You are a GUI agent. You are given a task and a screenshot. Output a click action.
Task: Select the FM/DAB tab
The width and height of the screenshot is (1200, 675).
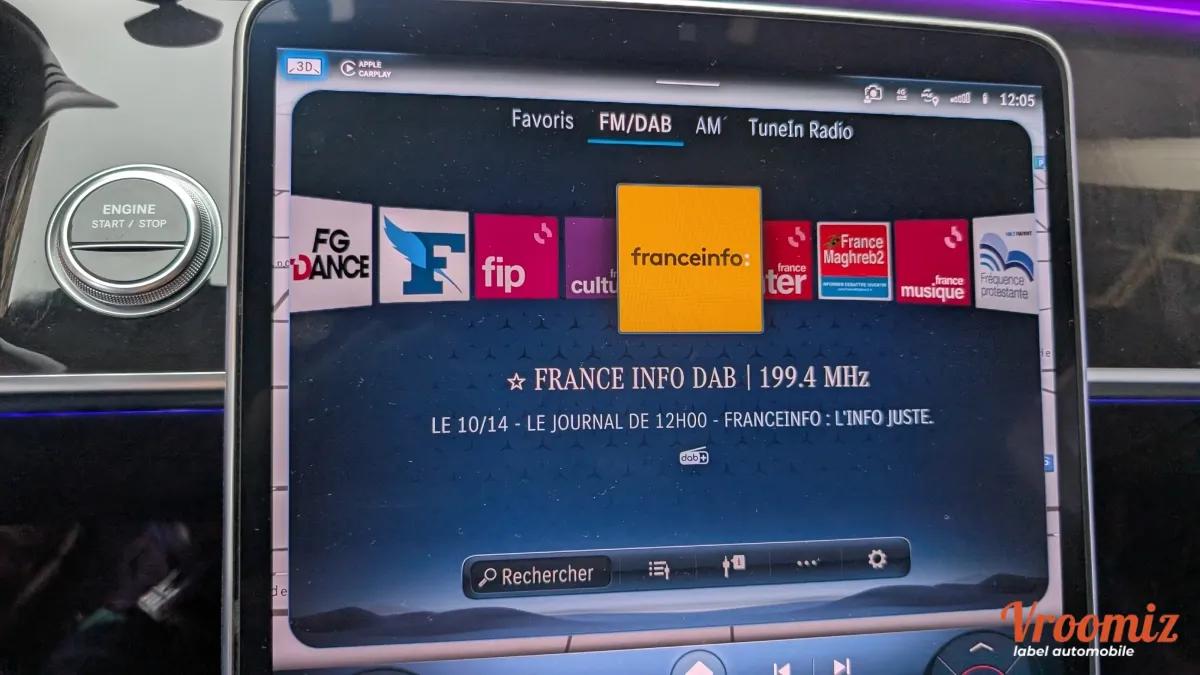(635, 124)
